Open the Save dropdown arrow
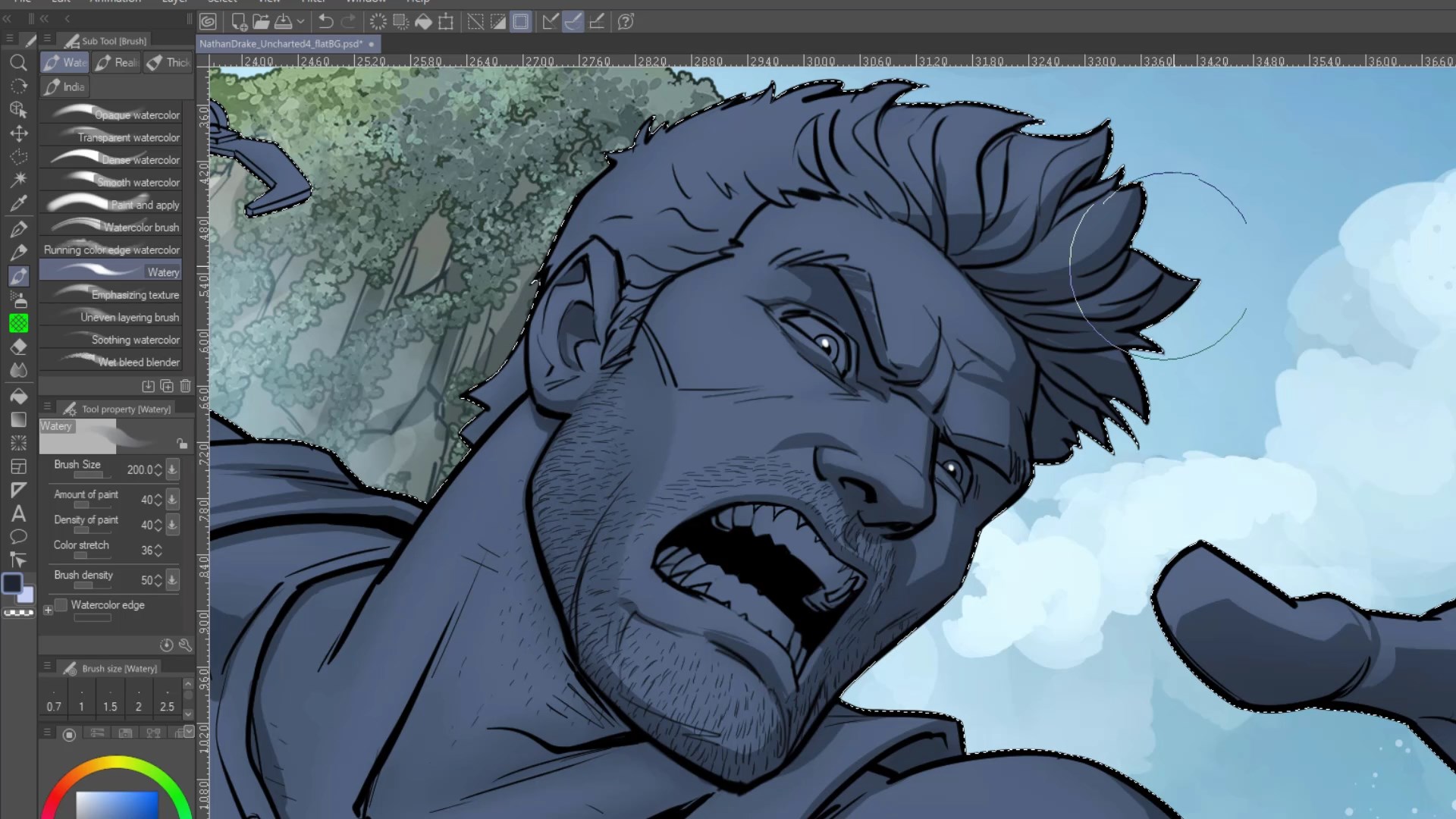 [x=300, y=22]
